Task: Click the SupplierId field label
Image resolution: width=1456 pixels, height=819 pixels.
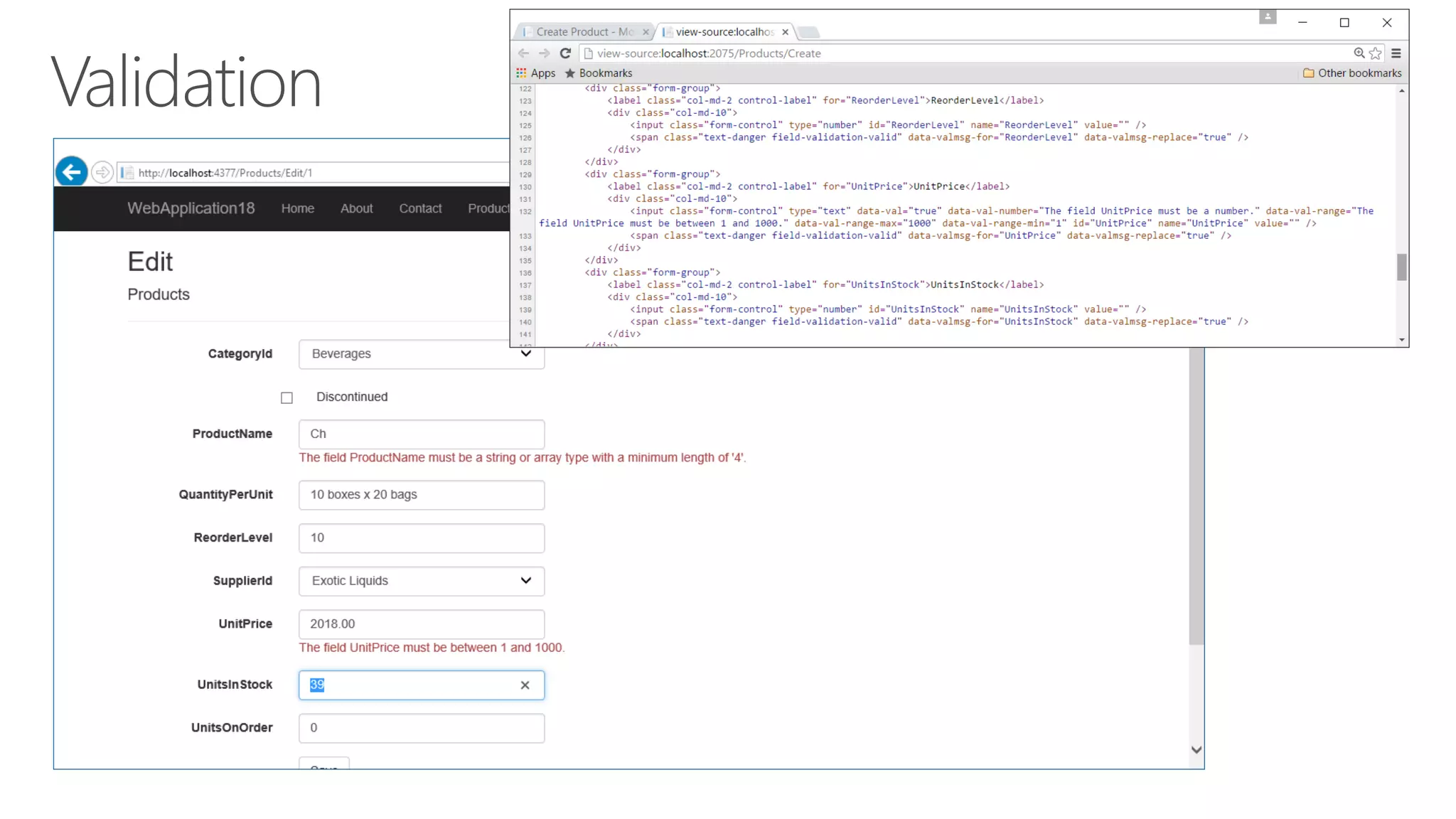Action: [242, 581]
